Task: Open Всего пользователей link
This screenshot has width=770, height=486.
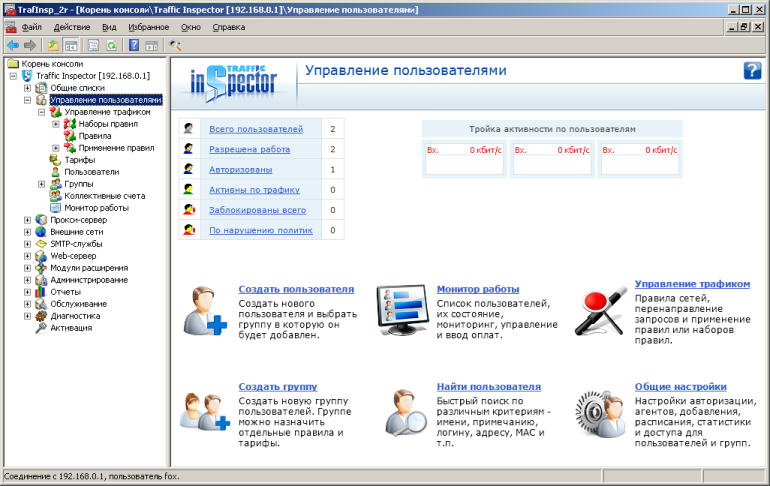Action: 256,129
